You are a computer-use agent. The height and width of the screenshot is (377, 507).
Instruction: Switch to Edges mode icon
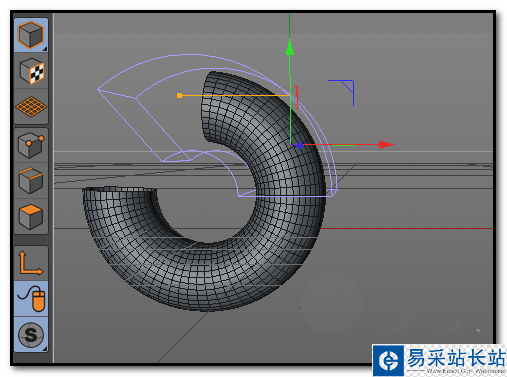pos(31,181)
